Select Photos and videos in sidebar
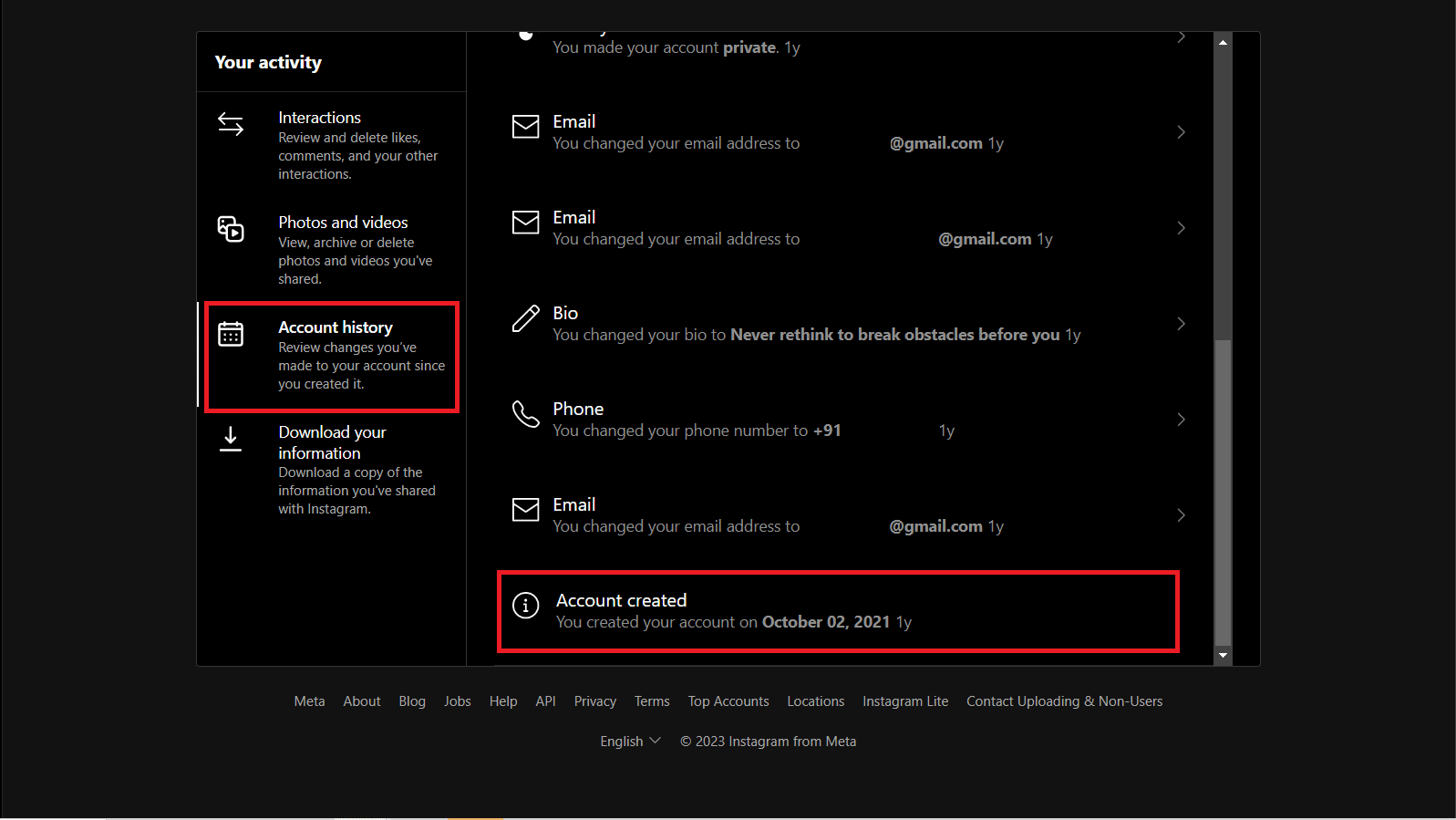 (x=343, y=223)
